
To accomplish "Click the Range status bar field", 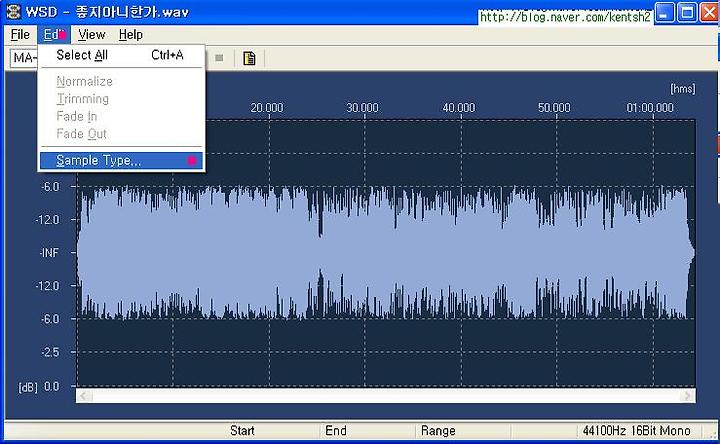I will pyautogui.click(x=438, y=431).
